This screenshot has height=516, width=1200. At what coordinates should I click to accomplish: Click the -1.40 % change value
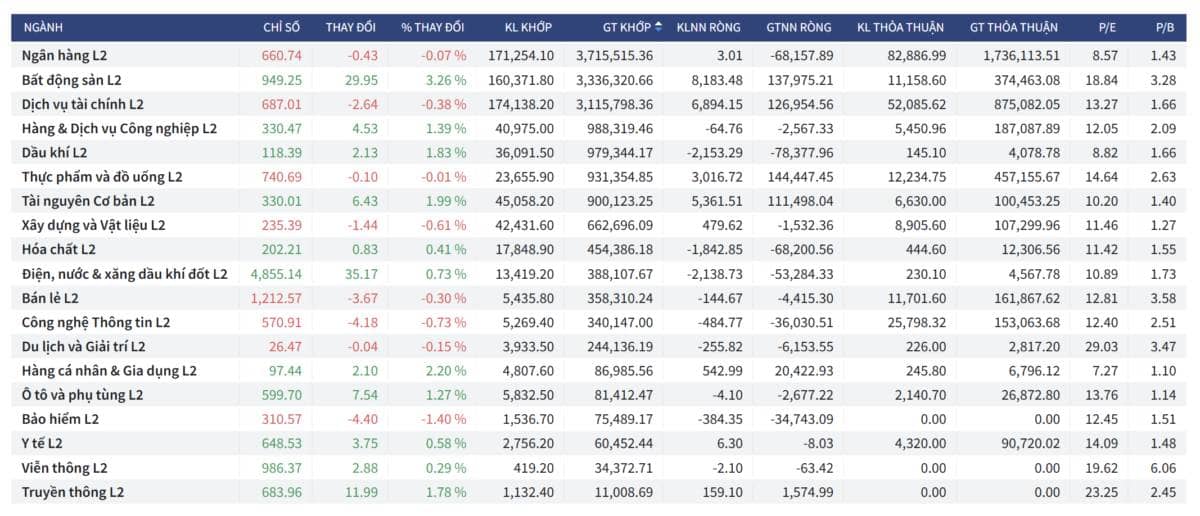coord(443,419)
